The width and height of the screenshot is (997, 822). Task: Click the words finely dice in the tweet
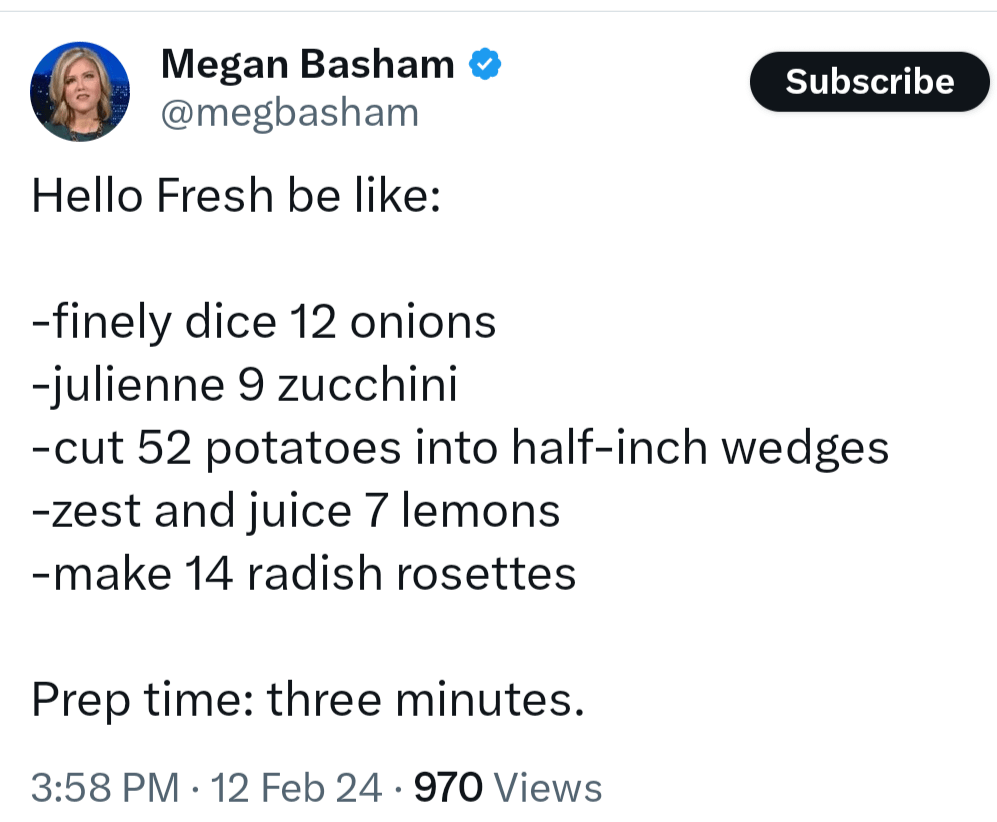coord(161,322)
